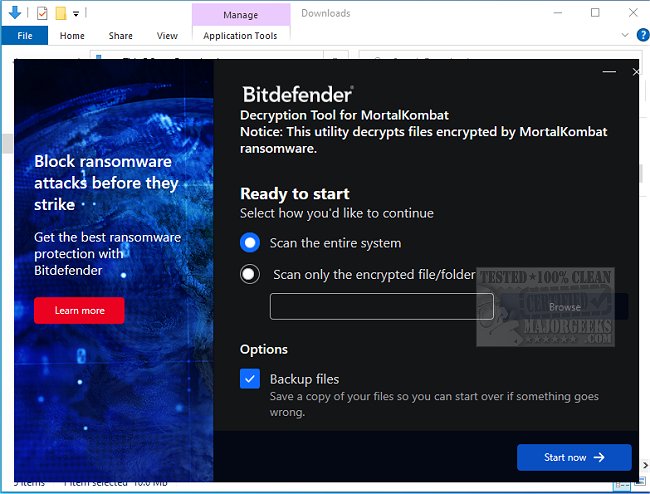The image size is (650, 494).
Task: Click the Ready to start heading
Action: click(295, 194)
